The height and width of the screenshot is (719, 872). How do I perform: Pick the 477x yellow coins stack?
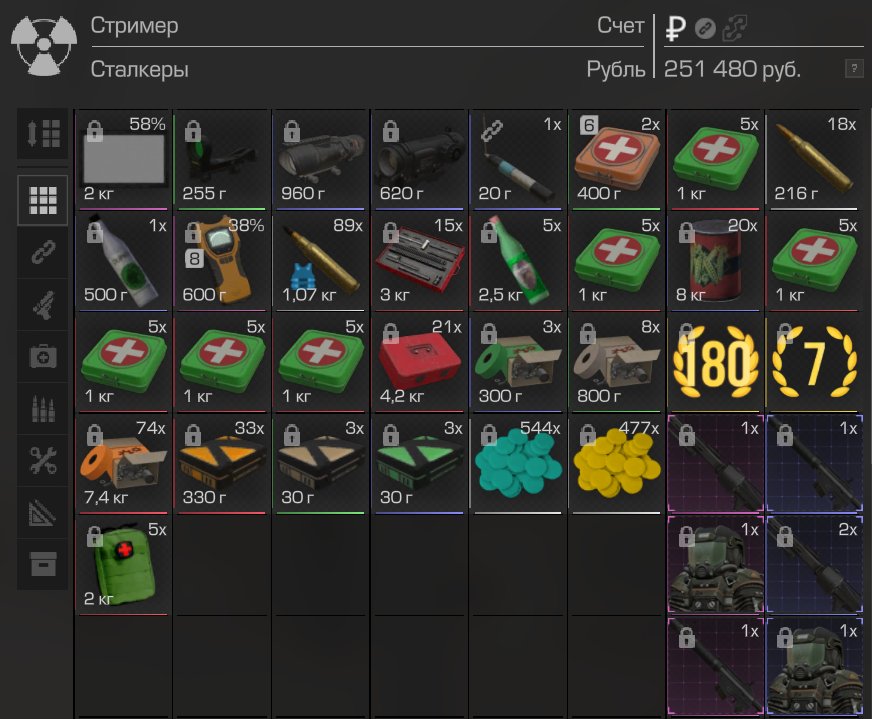coord(617,464)
